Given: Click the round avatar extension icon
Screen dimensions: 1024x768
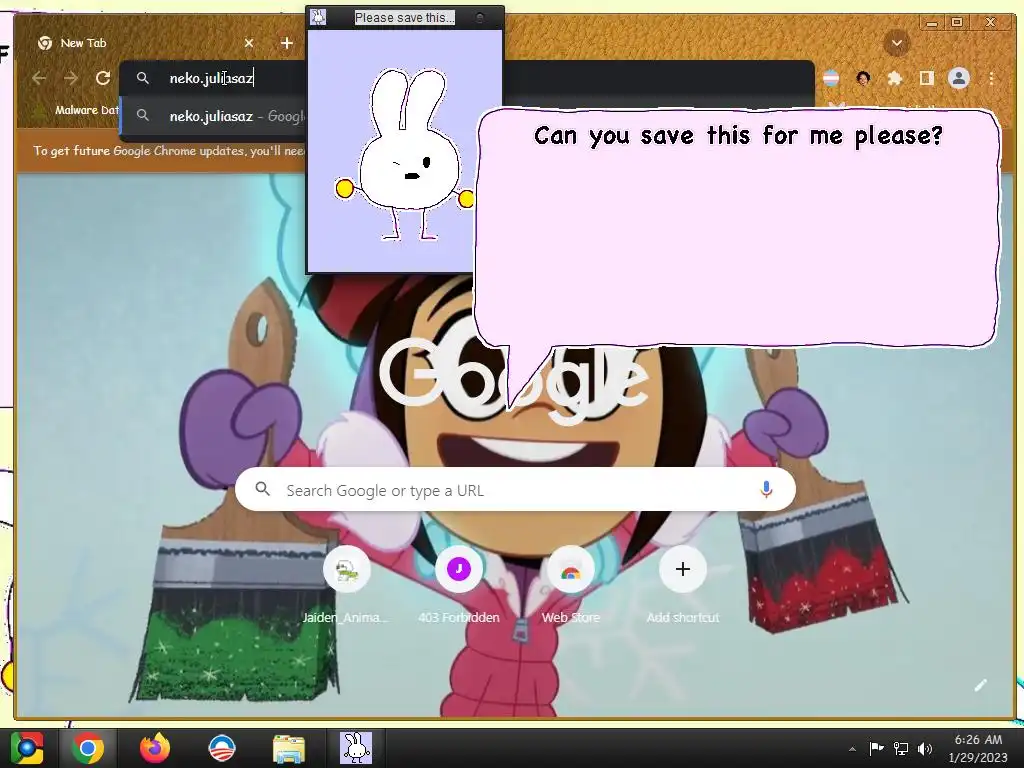Looking at the screenshot, I should click(863, 78).
